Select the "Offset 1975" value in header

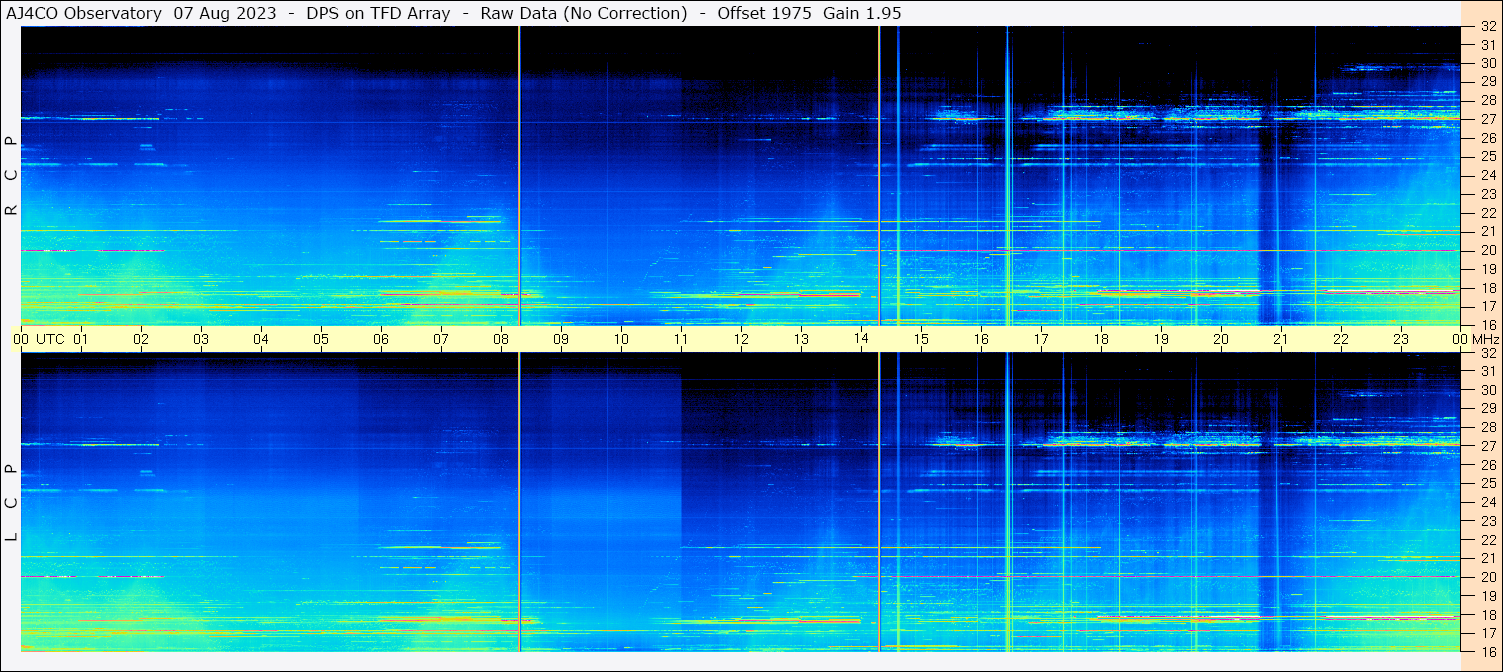coord(764,13)
